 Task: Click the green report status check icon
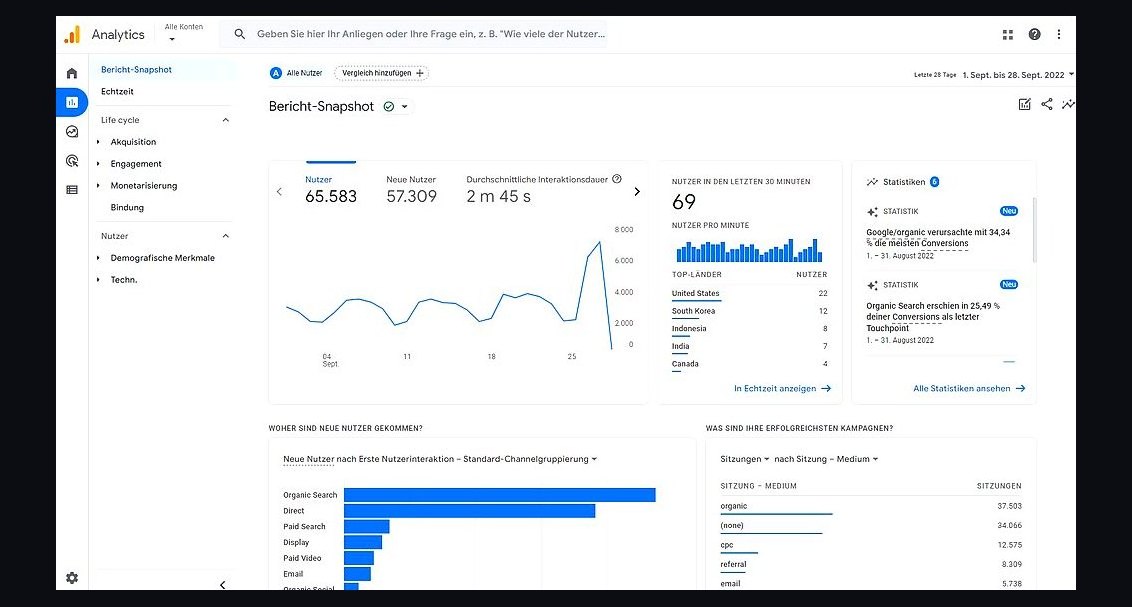click(388, 107)
